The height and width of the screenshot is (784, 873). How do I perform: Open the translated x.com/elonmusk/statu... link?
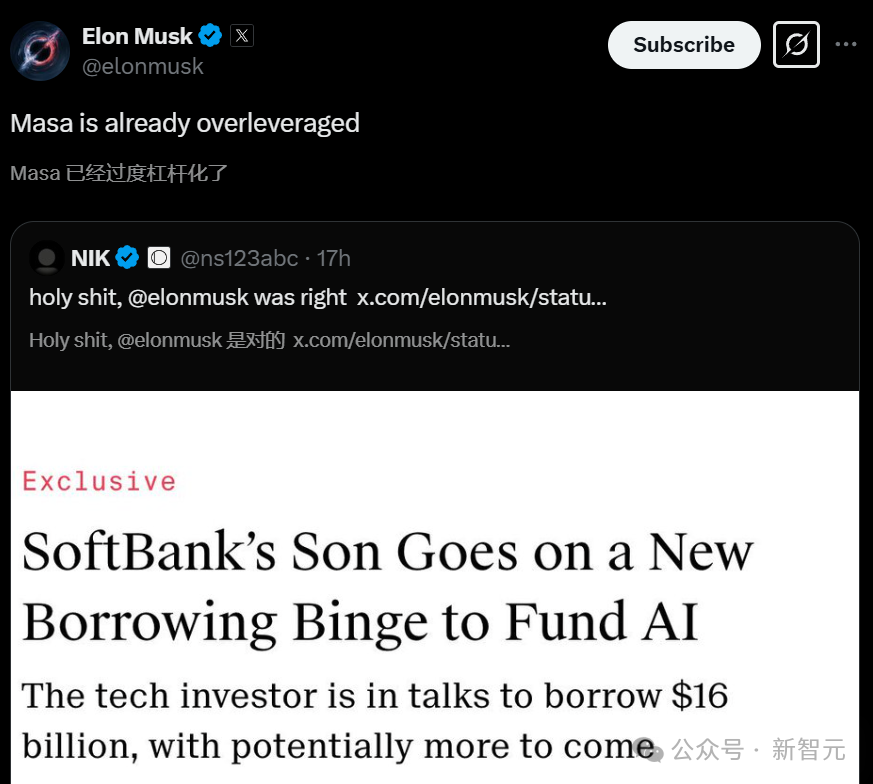[x=401, y=340]
